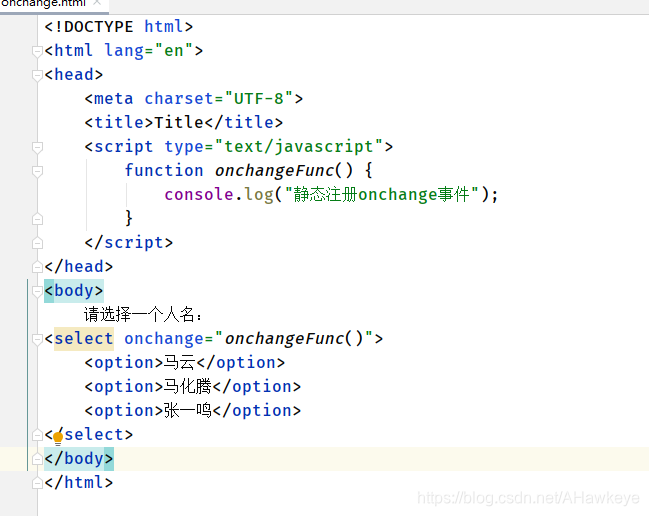Click fold marker beside closing html tag

point(37,483)
